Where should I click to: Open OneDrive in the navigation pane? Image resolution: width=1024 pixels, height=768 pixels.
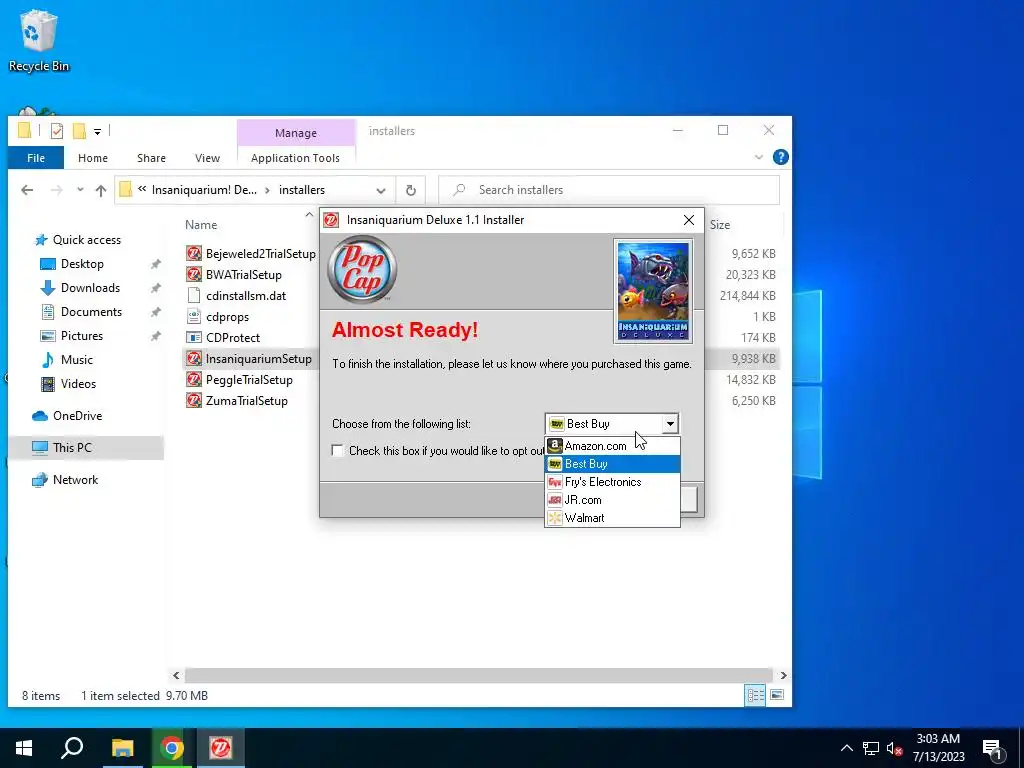tap(77, 416)
